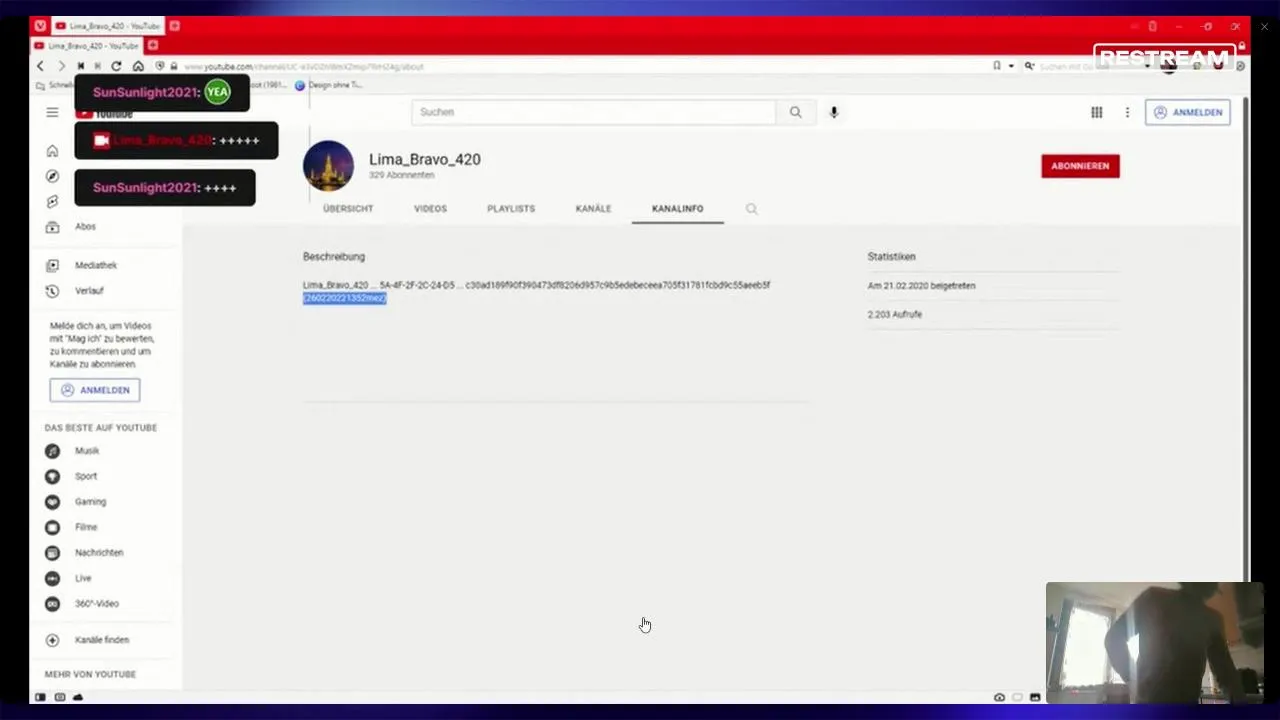Open the Design ohne Ti... bookmark
This screenshot has height=720, width=1280.
(329, 85)
